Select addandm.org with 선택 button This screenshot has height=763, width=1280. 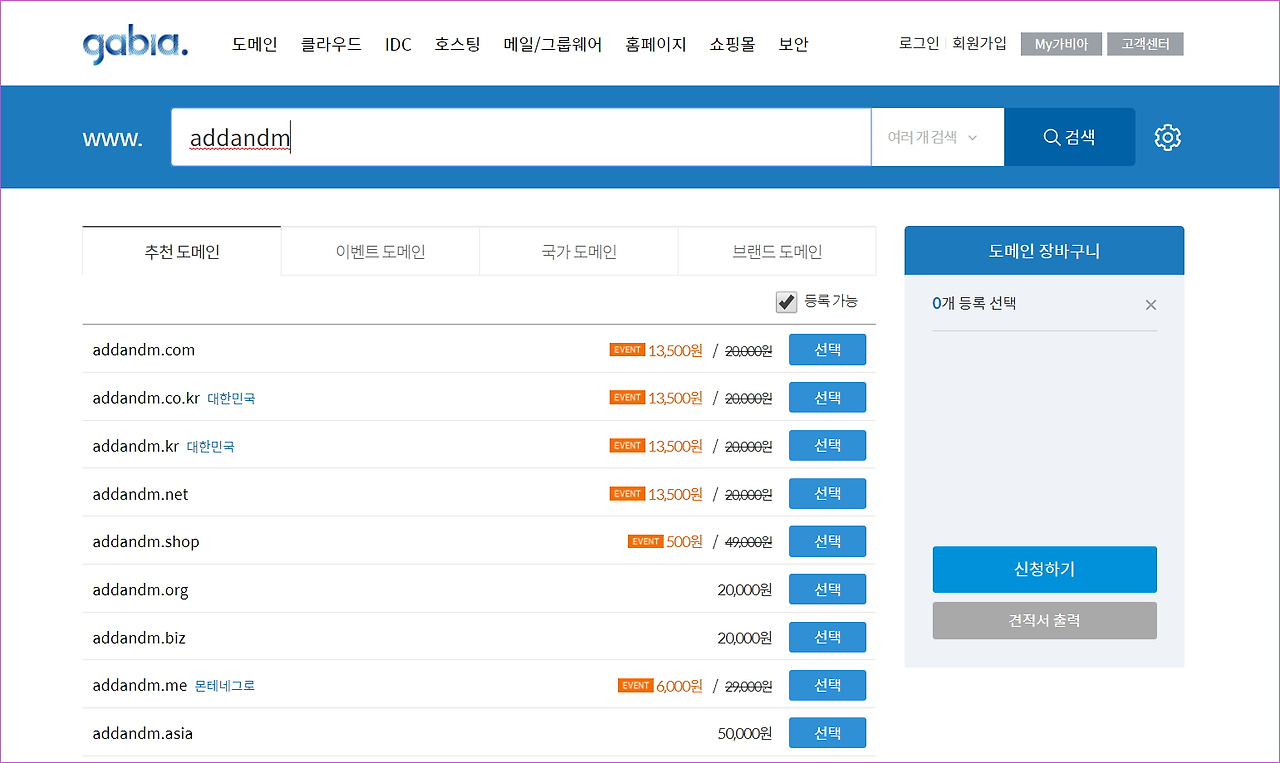tap(827, 590)
